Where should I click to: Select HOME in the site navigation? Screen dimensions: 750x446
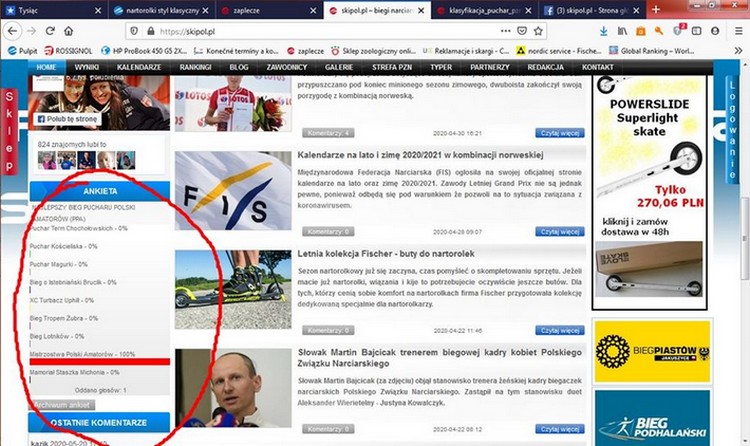tap(46, 67)
